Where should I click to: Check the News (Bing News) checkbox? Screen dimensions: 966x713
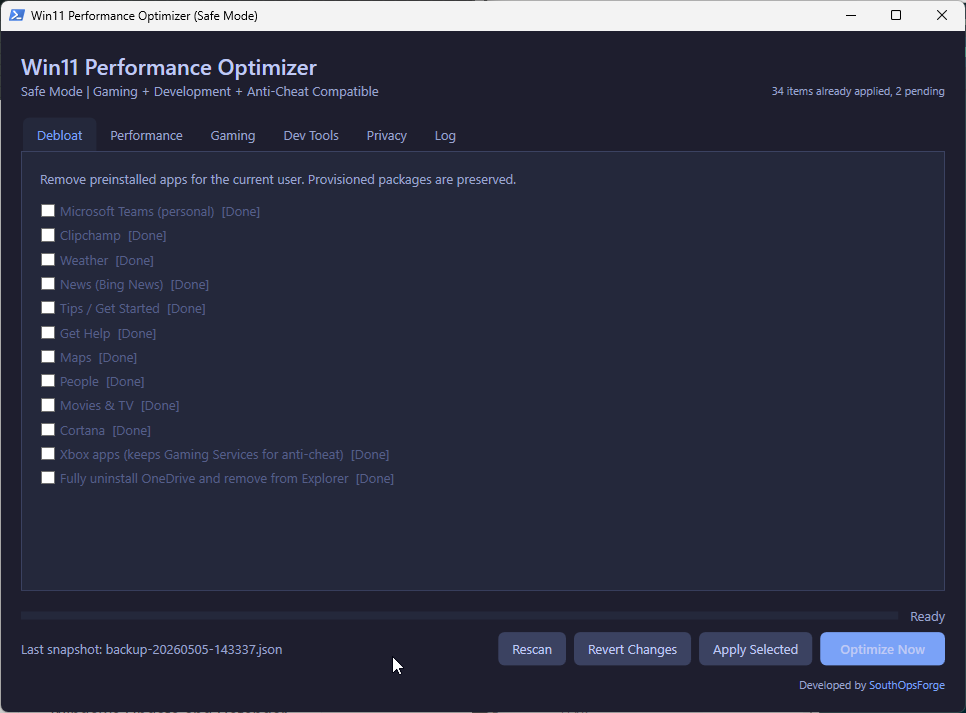[x=47, y=283]
